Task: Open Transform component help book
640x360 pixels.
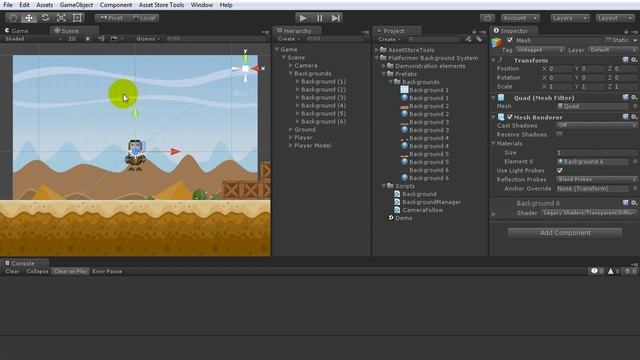Action: [625, 60]
